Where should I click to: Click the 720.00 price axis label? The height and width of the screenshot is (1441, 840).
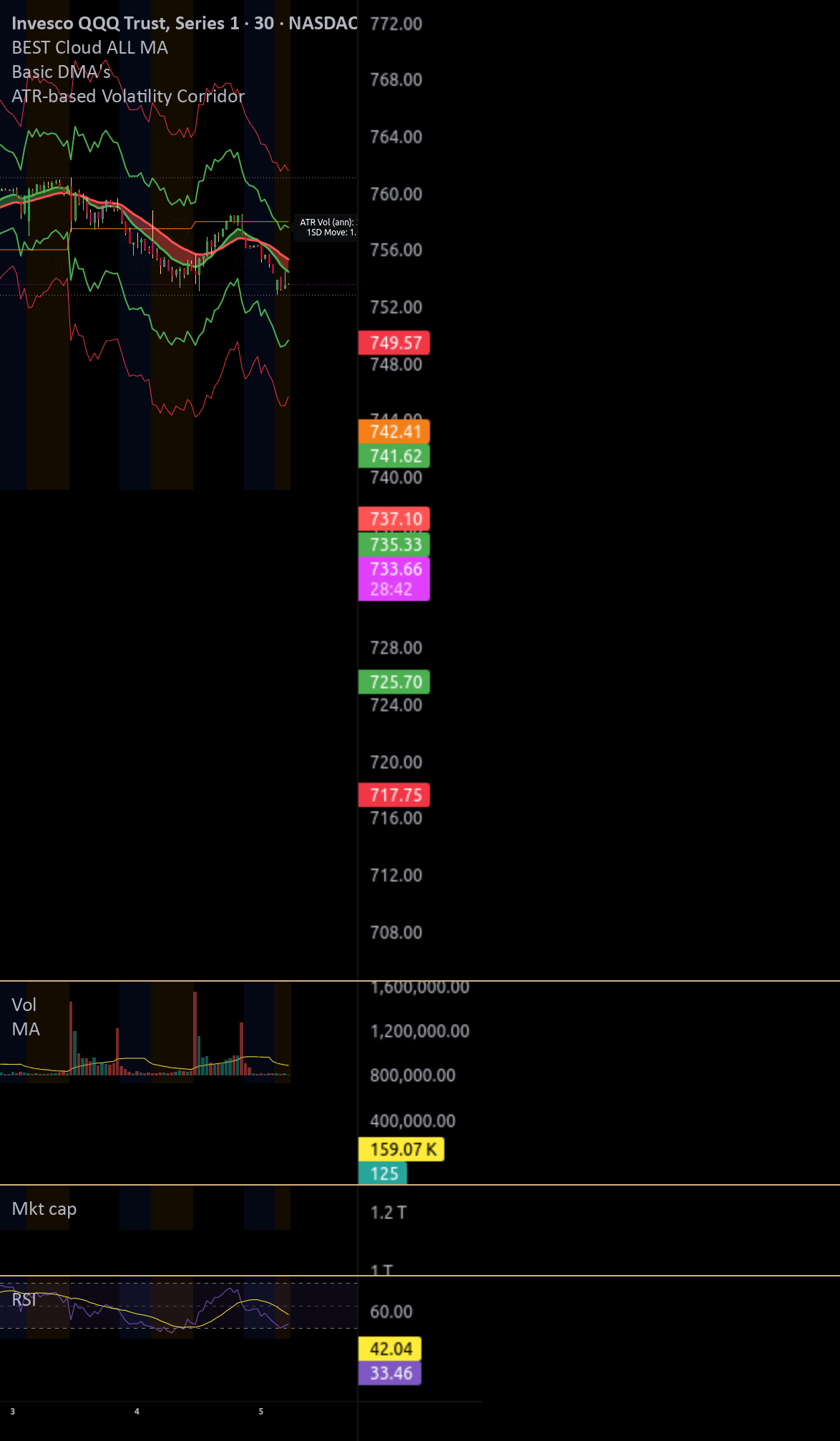pyautogui.click(x=396, y=762)
